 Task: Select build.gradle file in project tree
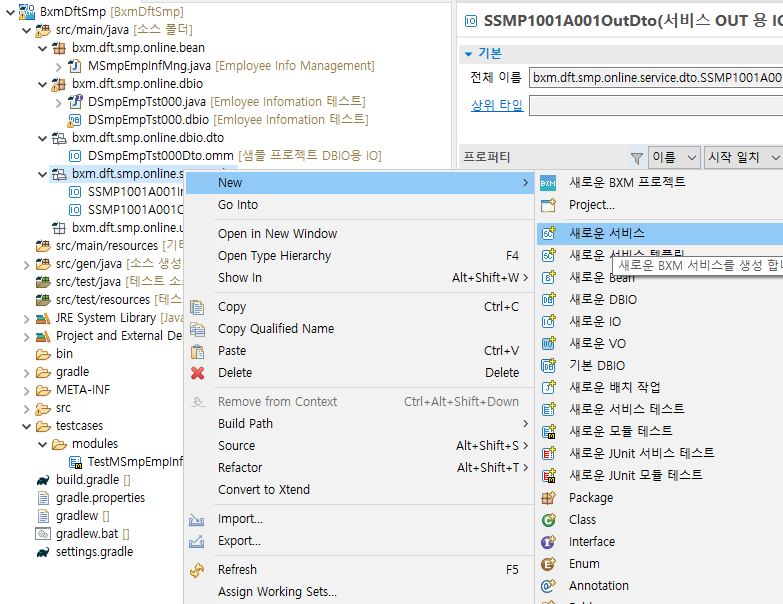(x=88, y=480)
